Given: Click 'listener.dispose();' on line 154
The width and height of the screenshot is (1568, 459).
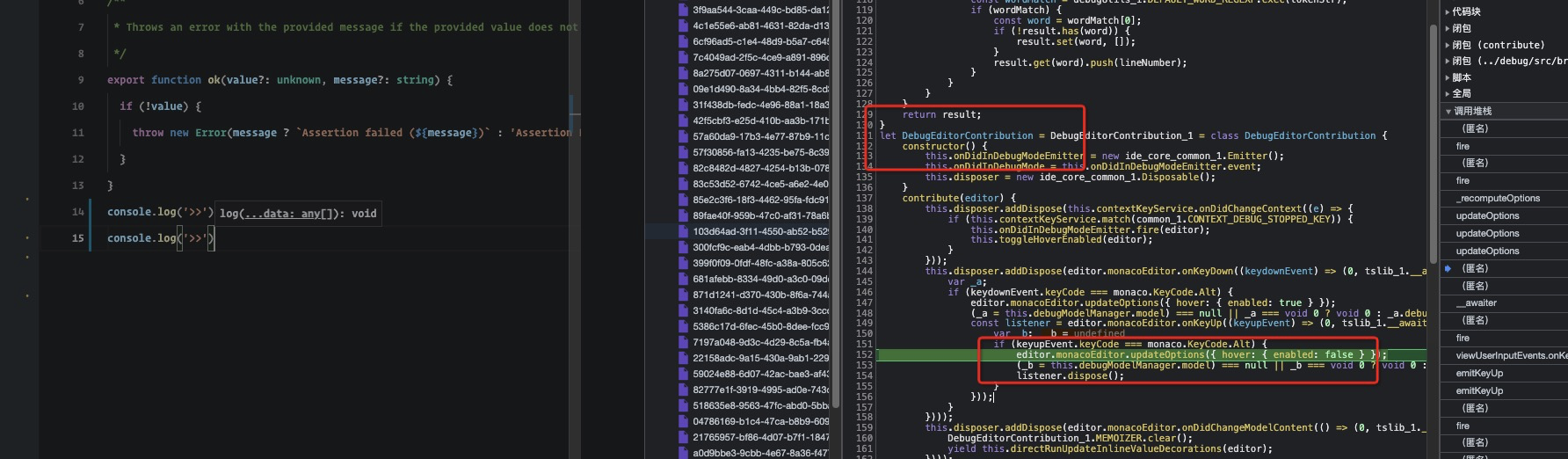Looking at the screenshot, I should [x=1071, y=375].
